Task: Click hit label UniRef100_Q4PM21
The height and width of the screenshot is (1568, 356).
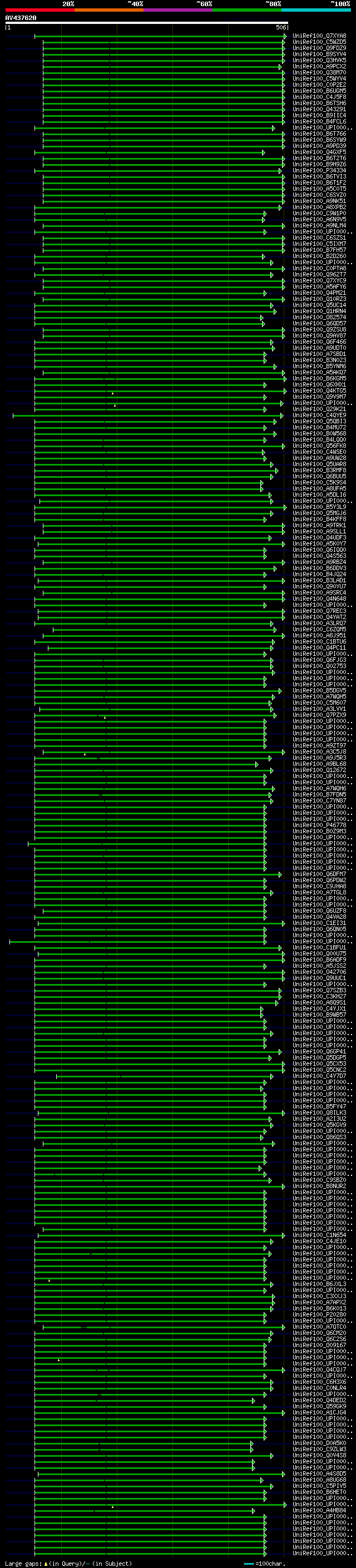Action: pyautogui.click(x=319, y=293)
